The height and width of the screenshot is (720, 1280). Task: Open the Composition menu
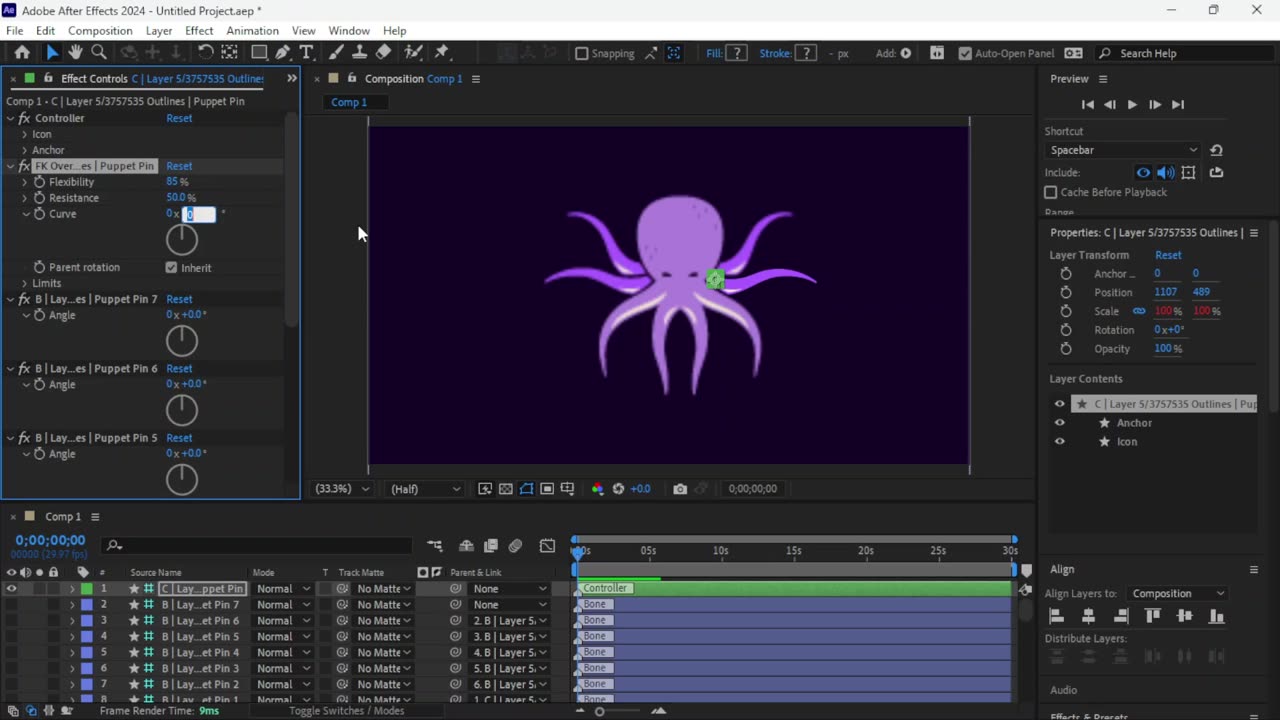coord(100,31)
